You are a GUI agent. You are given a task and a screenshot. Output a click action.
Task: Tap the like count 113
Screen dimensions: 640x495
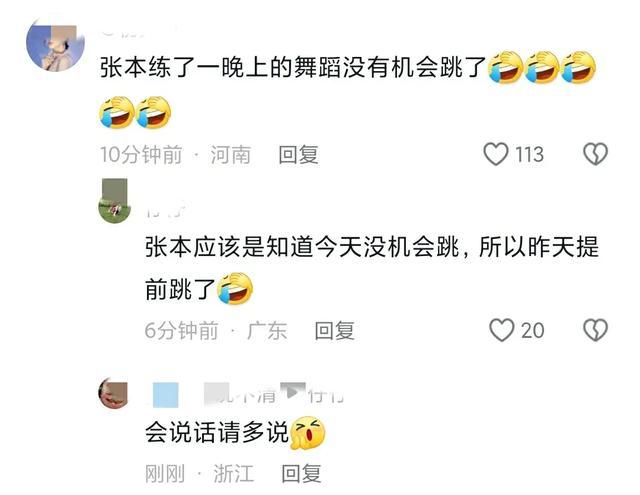529,155
